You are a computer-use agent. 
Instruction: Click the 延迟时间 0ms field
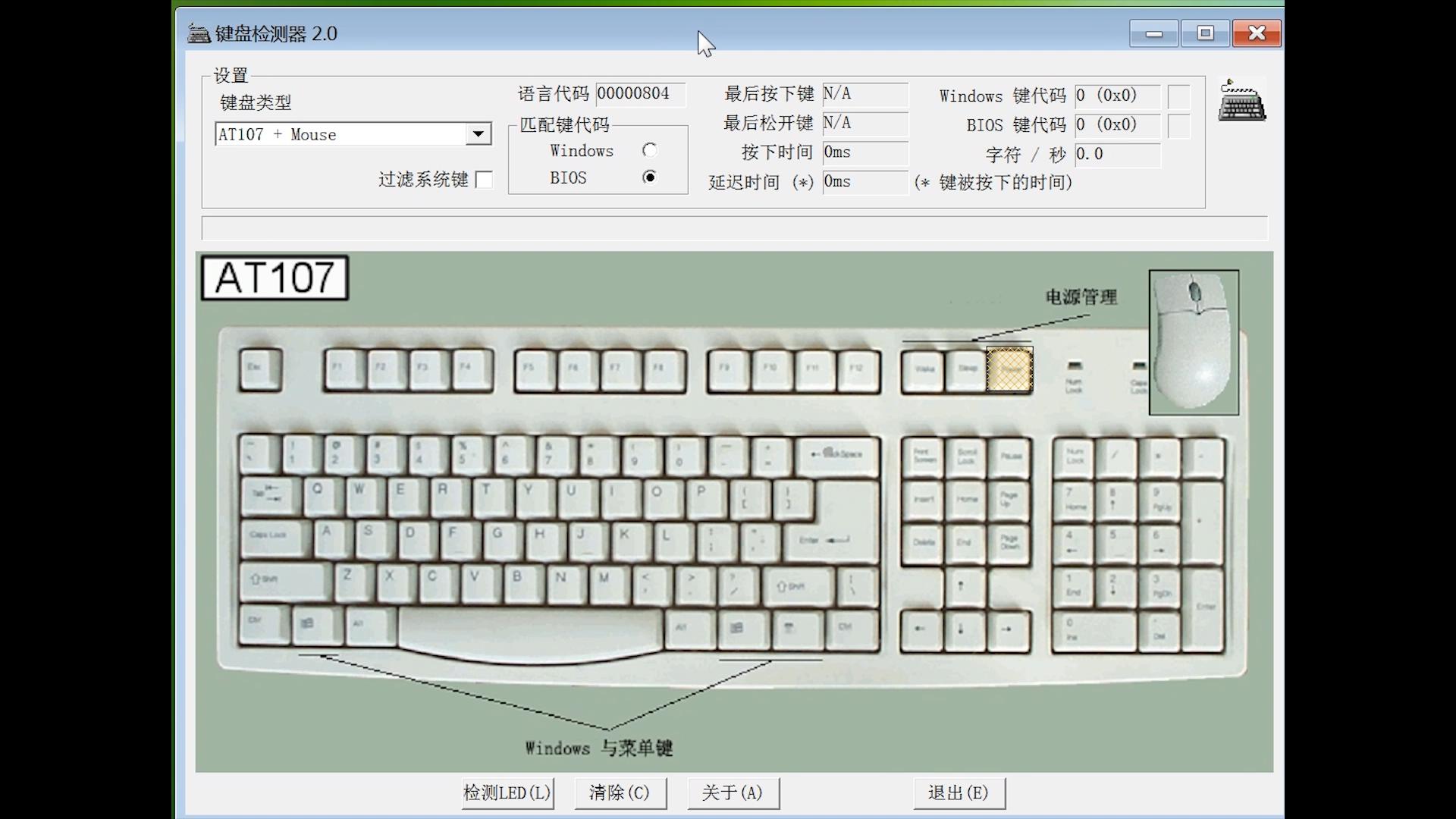point(864,182)
